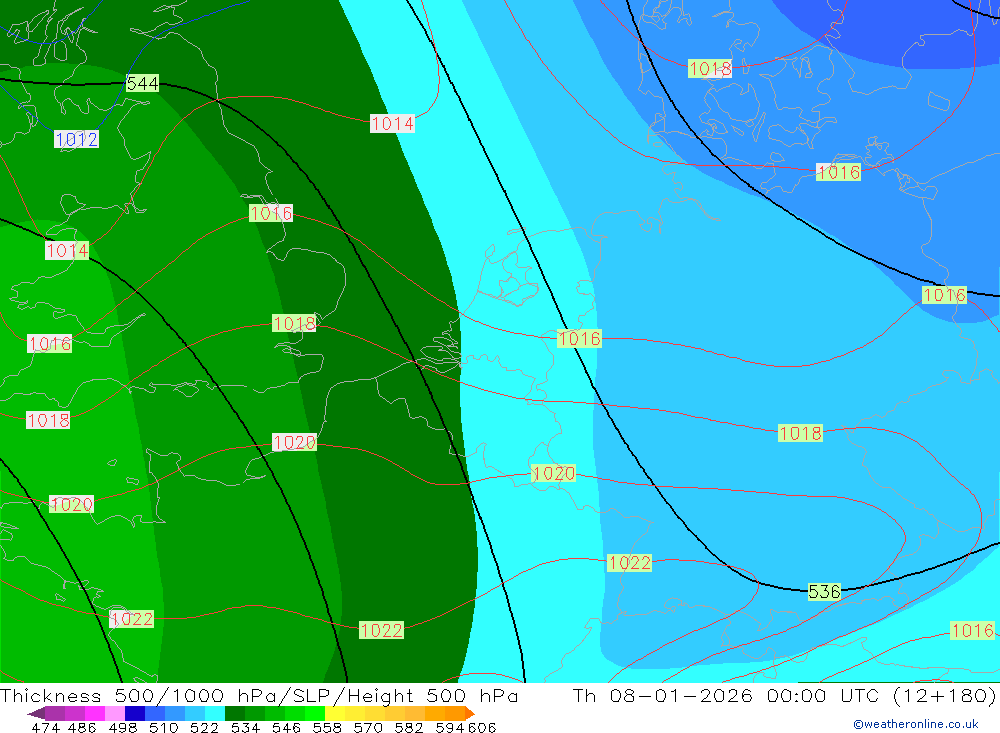Click the orange arrow tip of the legend
This screenshot has width=1000, height=733.
click(x=470, y=713)
